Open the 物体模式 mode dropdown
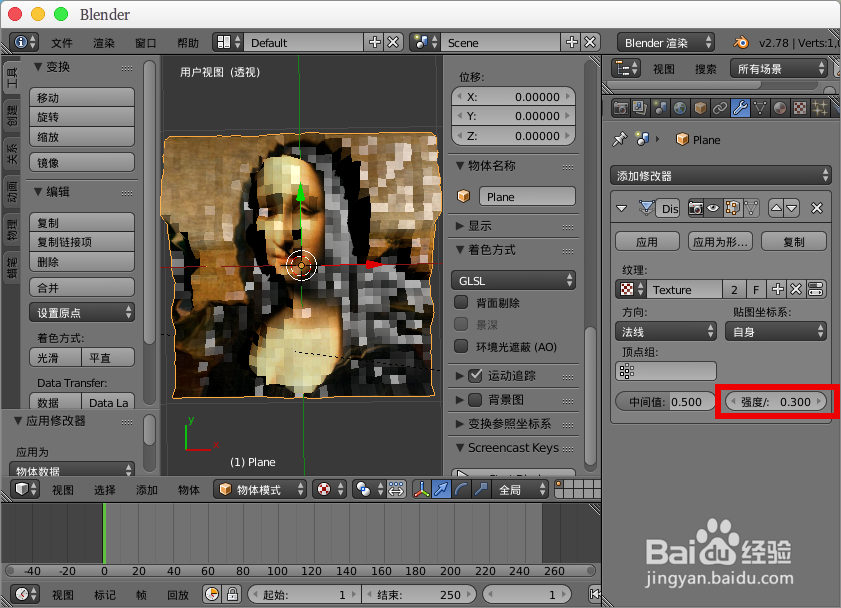This screenshot has width=841, height=608. [260, 489]
